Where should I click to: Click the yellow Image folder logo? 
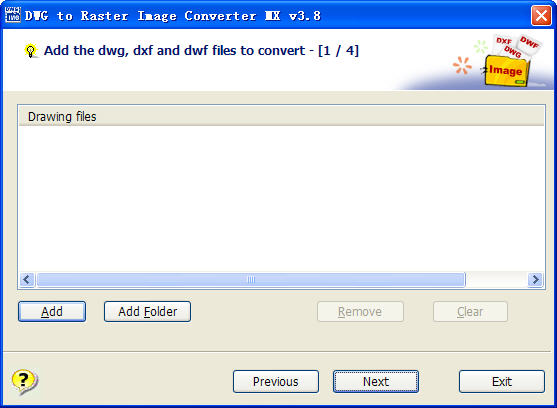(507, 70)
